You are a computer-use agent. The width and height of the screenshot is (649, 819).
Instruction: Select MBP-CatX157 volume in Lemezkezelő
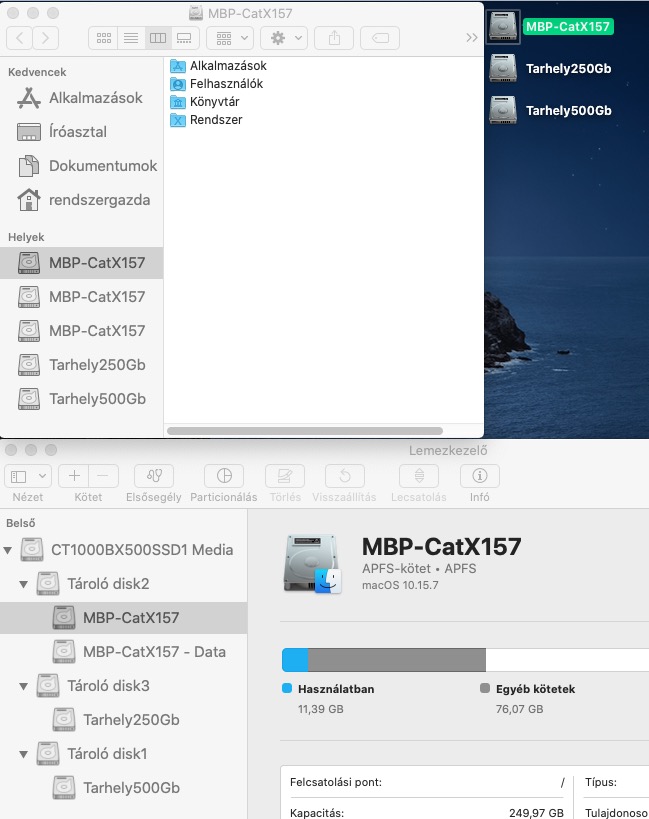pyautogui.click(x=123, y=617)
